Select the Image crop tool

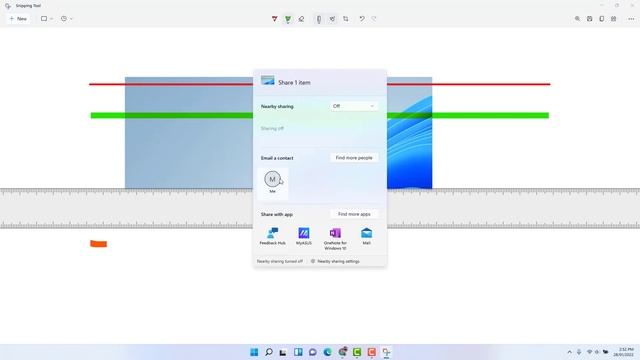click(x=346, y=19)
